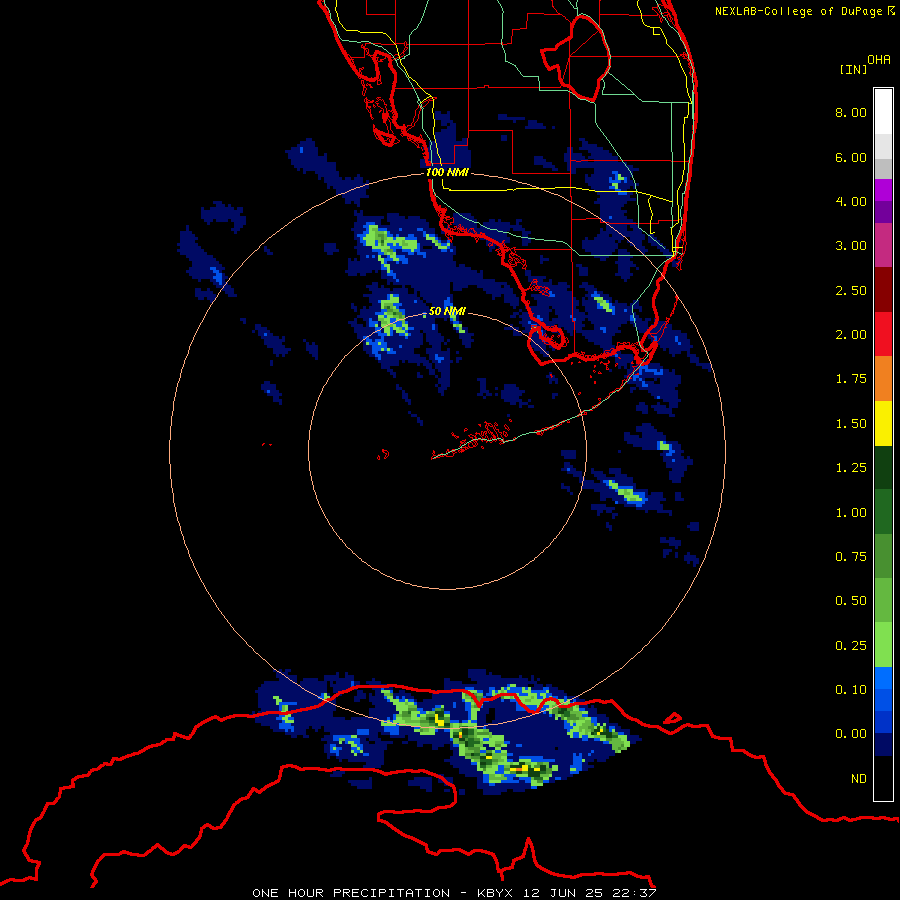This screenshot has height=900, width=900.
Task: Select the bright magenta legend swatch
Action: coord(883,190)
